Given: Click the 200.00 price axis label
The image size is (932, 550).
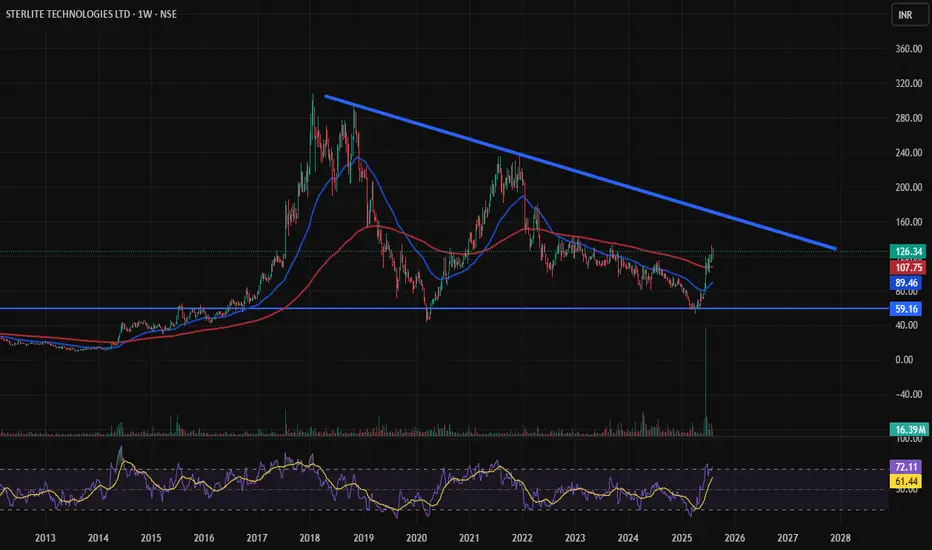Looking at the screenshot, I should coord(908,187).
